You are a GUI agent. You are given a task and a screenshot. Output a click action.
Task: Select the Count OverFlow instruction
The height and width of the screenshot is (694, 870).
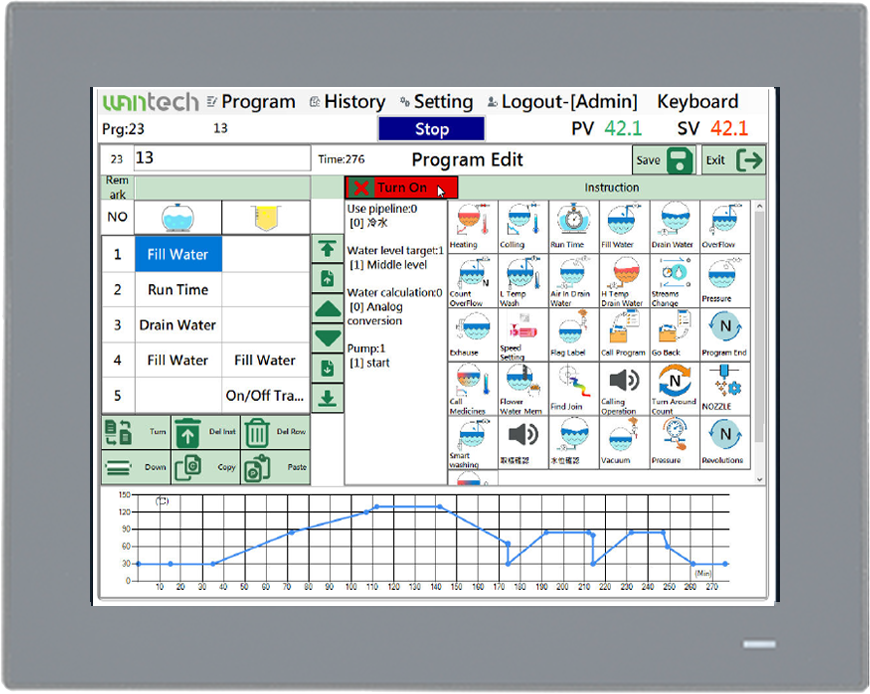472,281
